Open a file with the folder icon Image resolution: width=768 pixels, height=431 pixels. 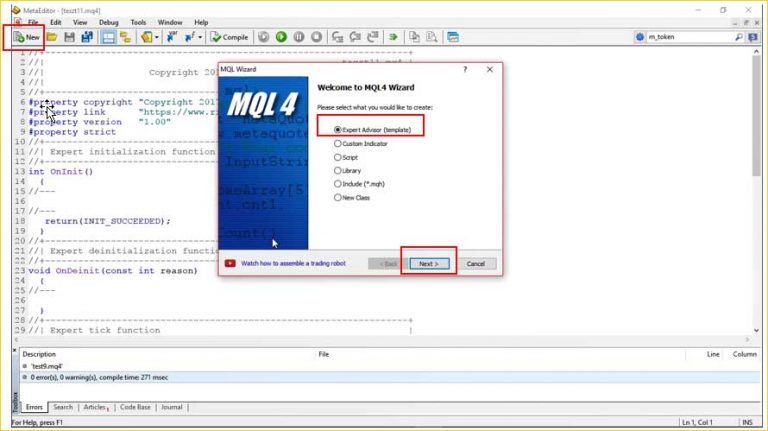coord(52,37)
